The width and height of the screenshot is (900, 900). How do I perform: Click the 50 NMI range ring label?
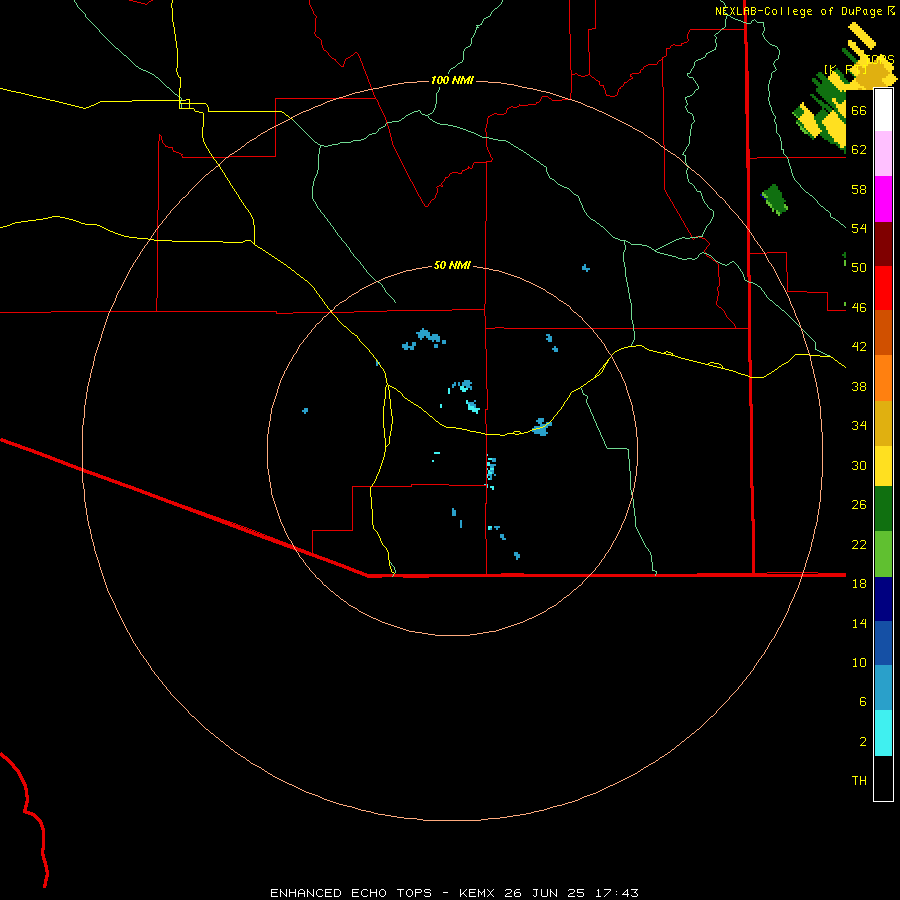[452, 265]
